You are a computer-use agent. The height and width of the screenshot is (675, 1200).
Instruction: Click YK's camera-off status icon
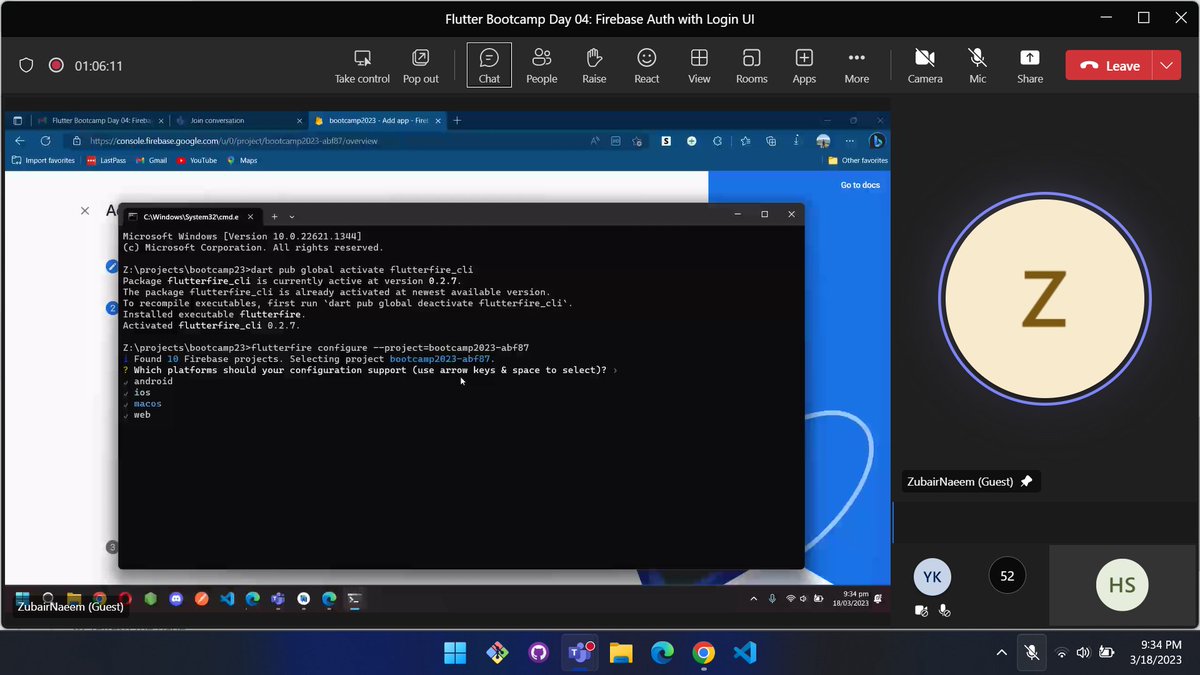(x=922, y=611)
